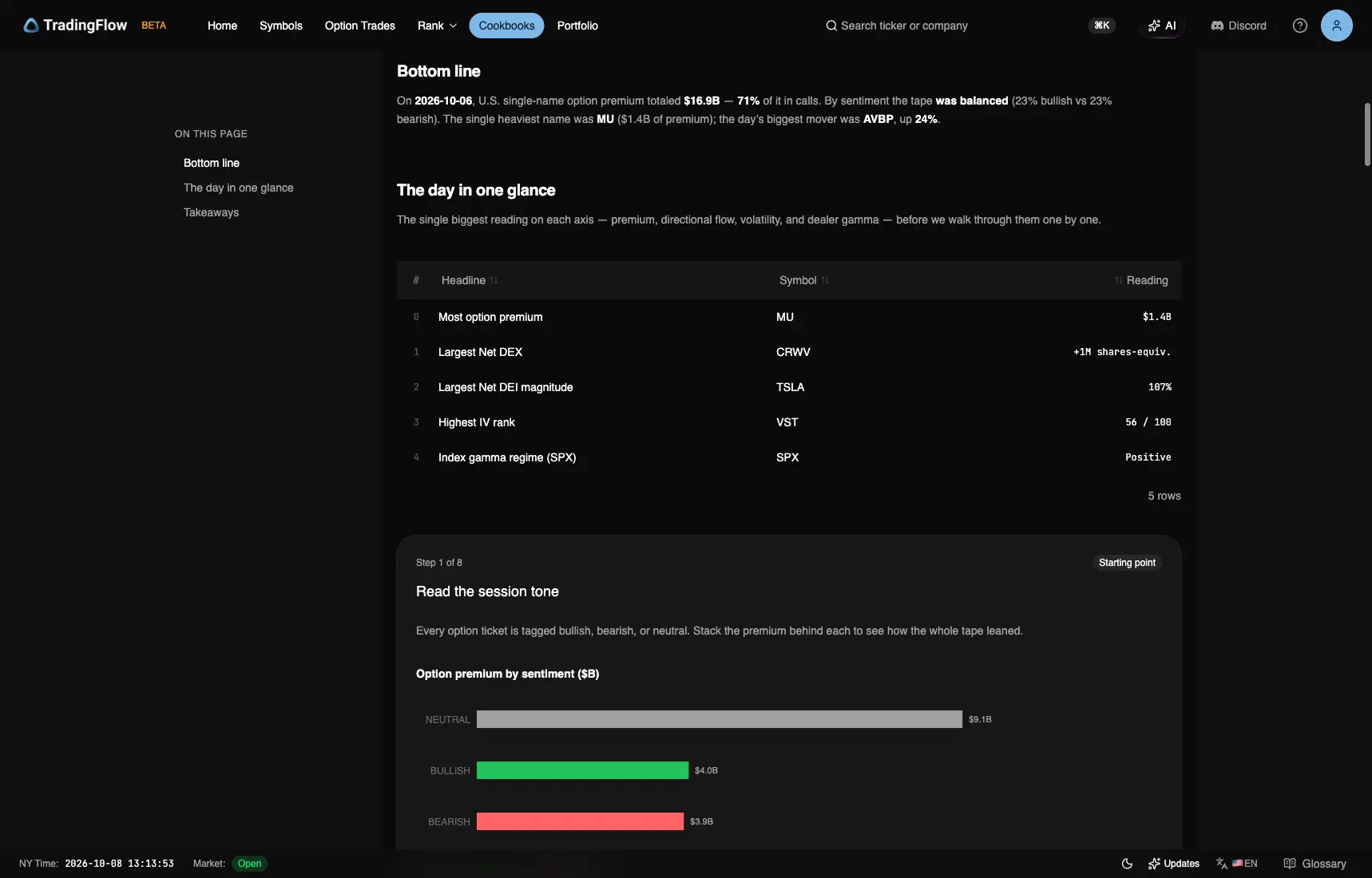Click the Market Open status badge

click(249, 864)
